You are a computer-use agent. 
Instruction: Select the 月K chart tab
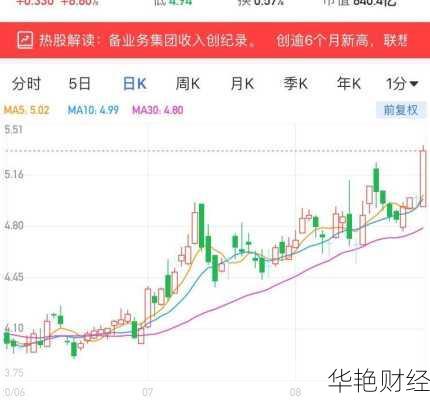pyautogui.click(x=242, y=84)
